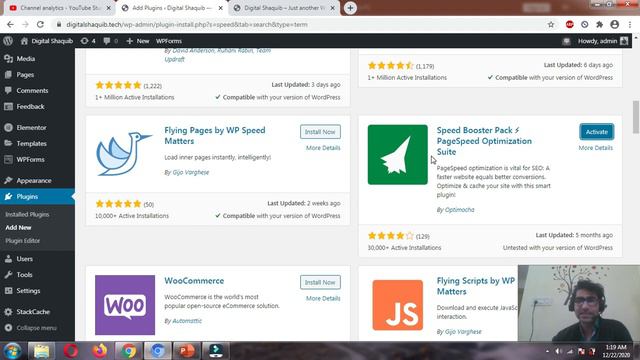The height and width of the screenshot is (360, 640).
Task: Launch Opera from the taskbar
Action: (x=71, y=351)
